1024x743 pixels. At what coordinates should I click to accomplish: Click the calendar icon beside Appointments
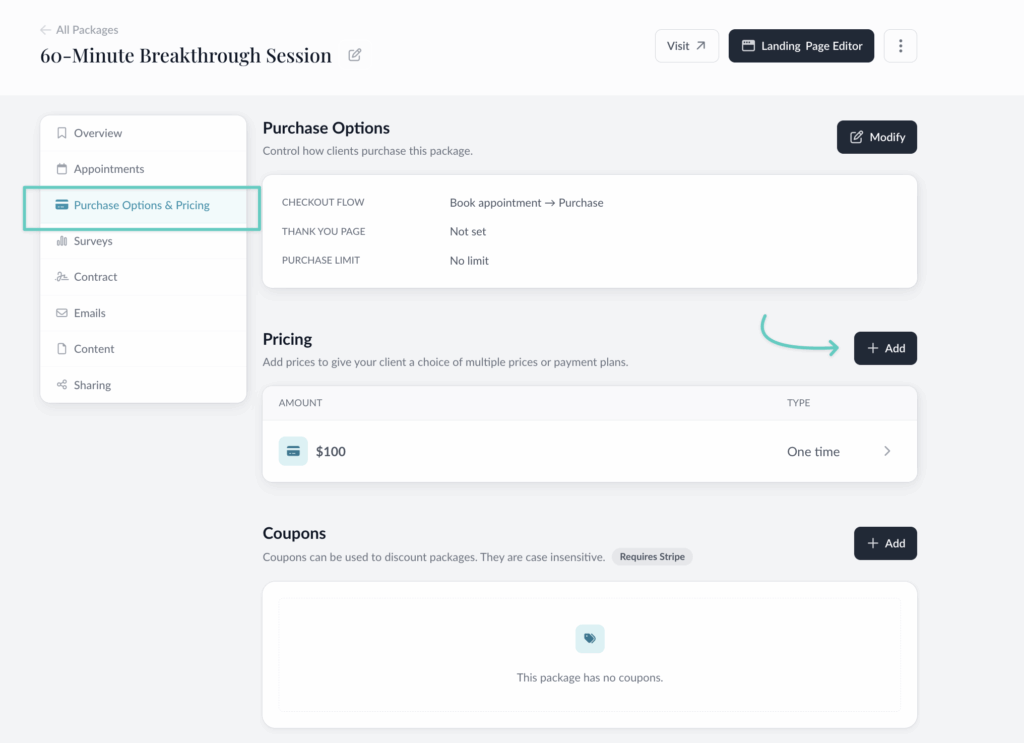point(62,169)
